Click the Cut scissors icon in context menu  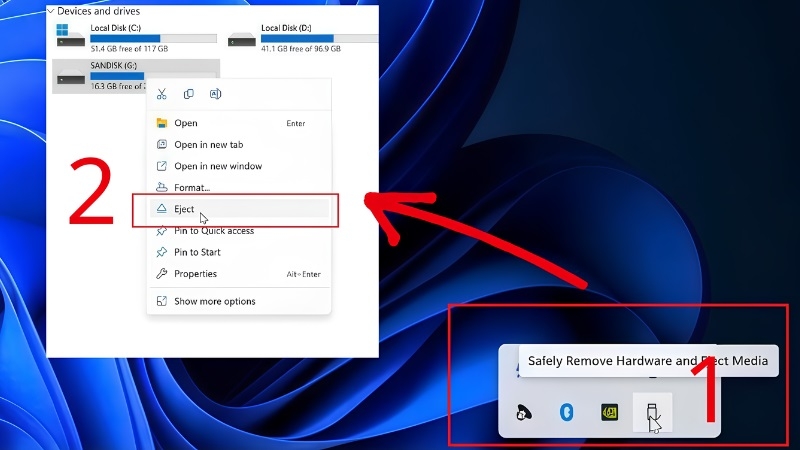click(x=162, y=94)
